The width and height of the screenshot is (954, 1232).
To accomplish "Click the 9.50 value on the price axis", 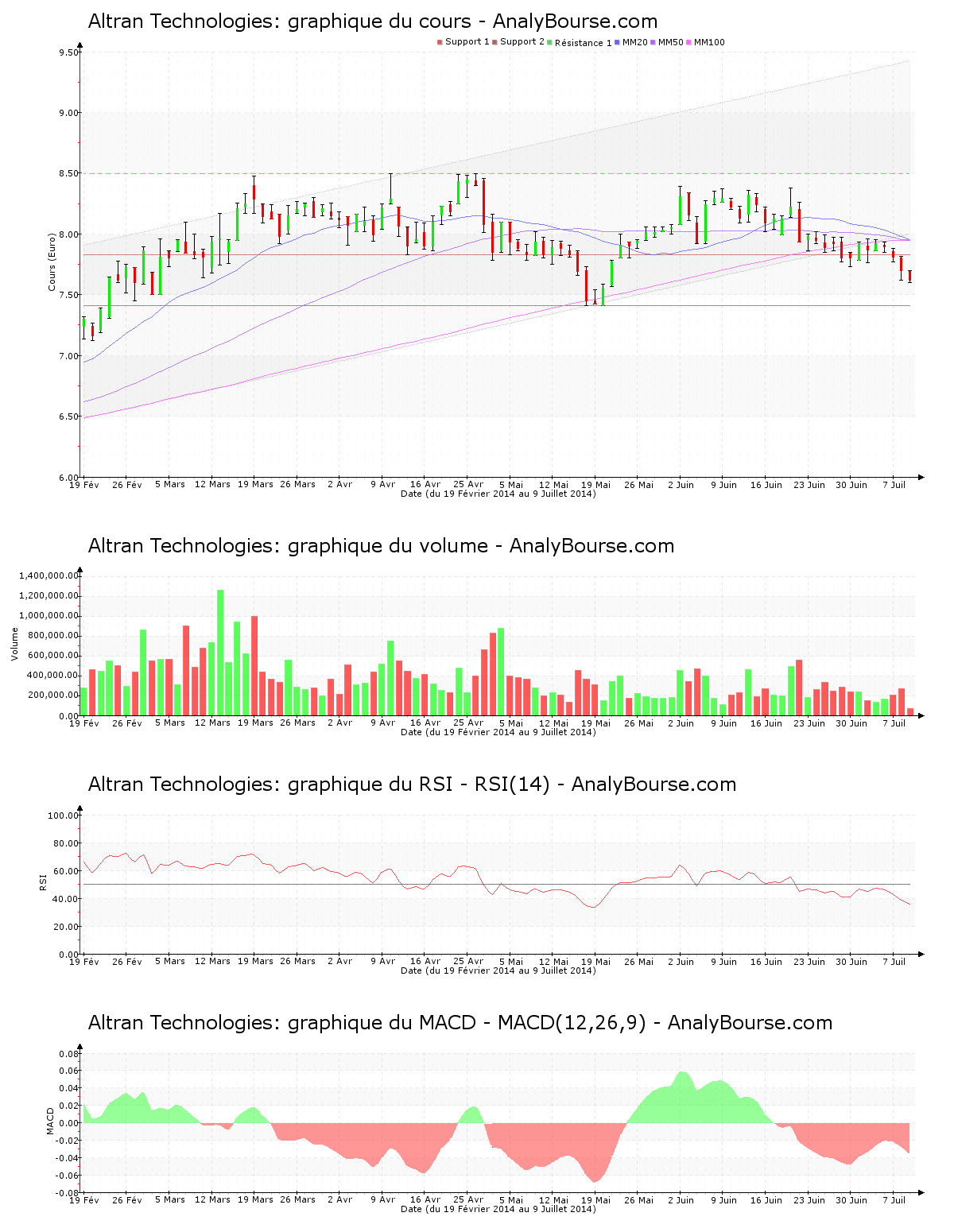I will (69, 52).
